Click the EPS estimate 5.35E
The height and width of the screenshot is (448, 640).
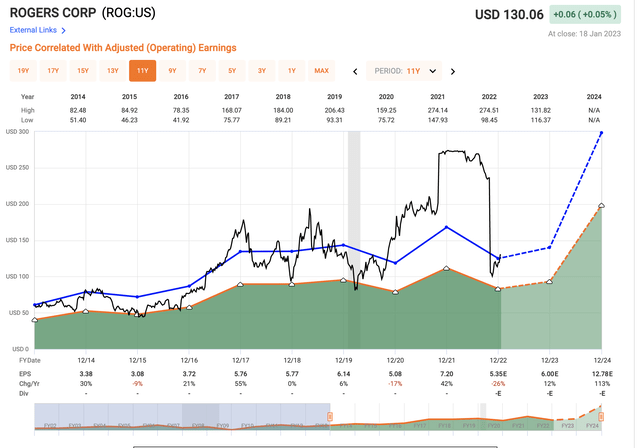pos(498,374)
